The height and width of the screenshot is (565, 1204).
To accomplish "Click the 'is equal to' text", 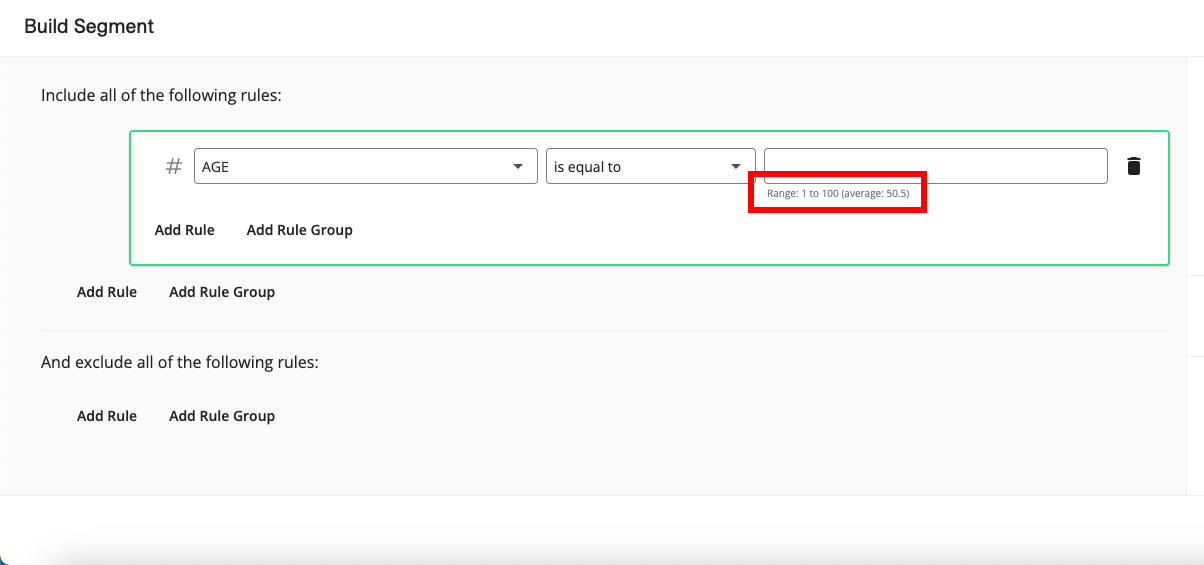I will (x=588, y=167).
